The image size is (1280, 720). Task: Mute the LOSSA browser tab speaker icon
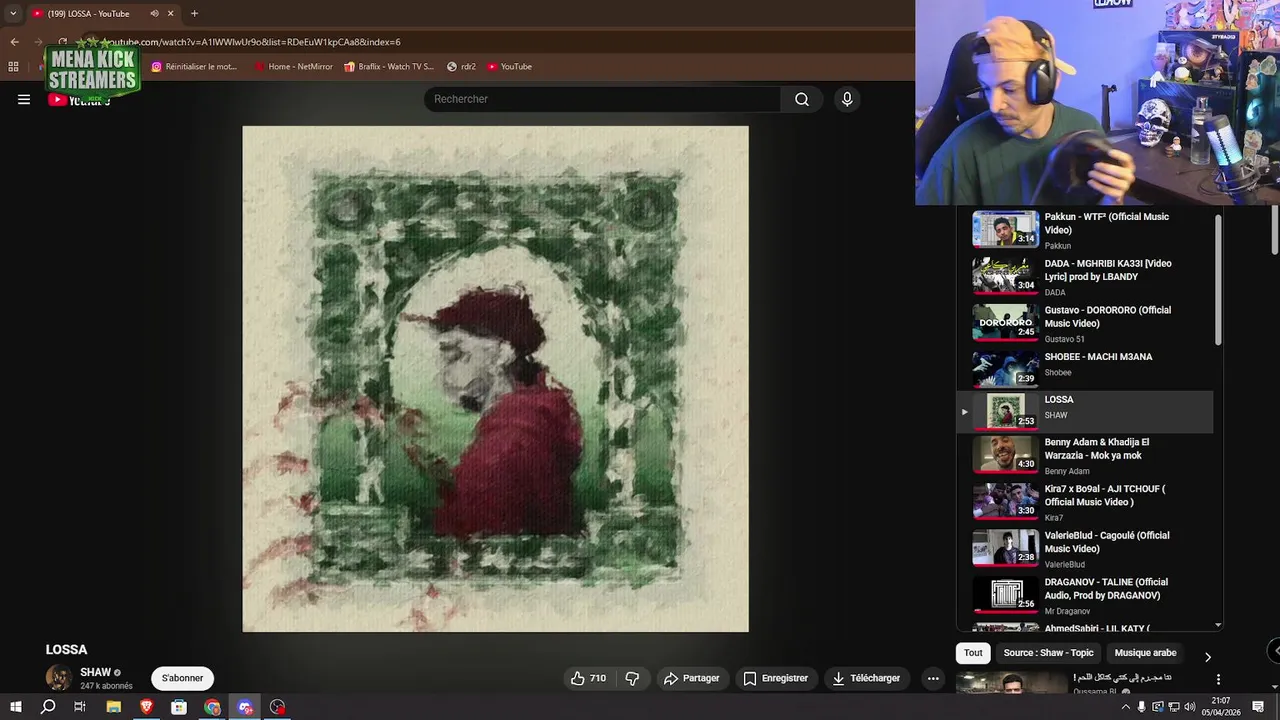click(x=154, y=14)
